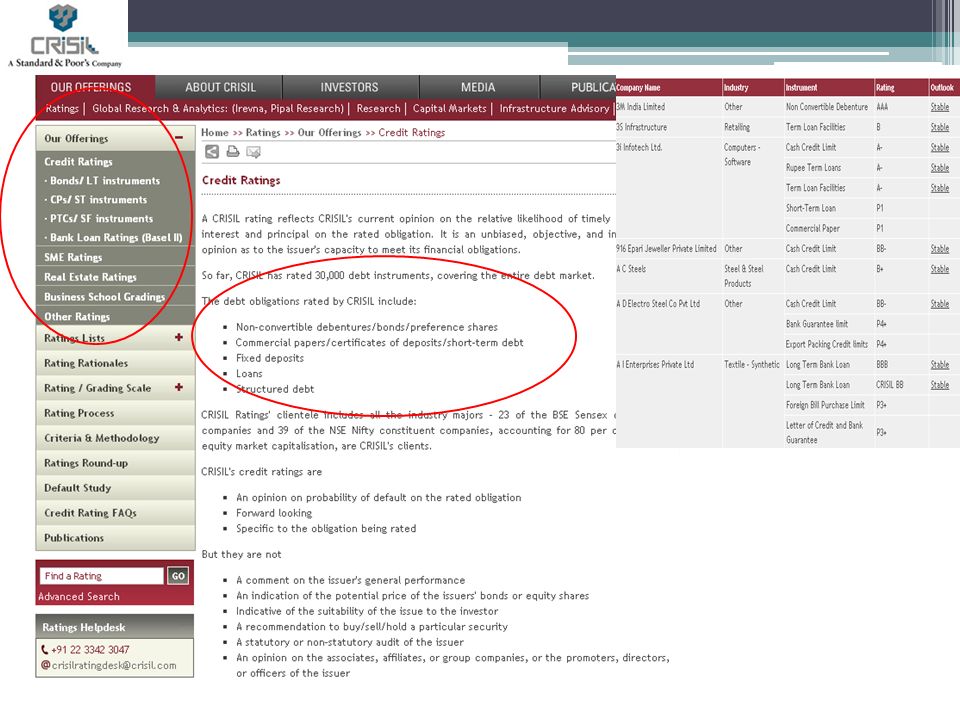Screen dimensions: 960x720
Task: Select Infrastructure Advisory submenu item
Action: pos(554,108)
